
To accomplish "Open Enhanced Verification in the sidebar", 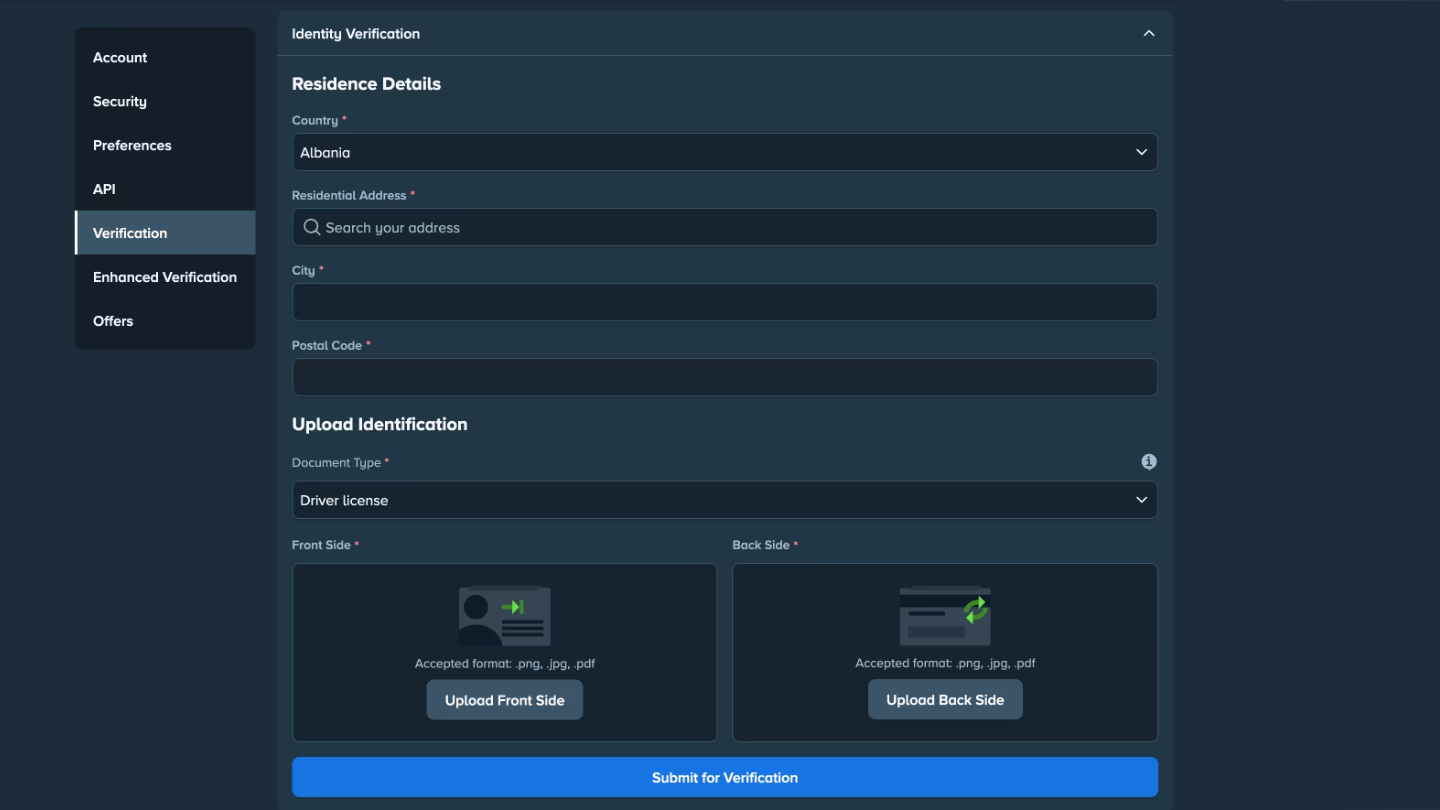I will pos(165,277).
